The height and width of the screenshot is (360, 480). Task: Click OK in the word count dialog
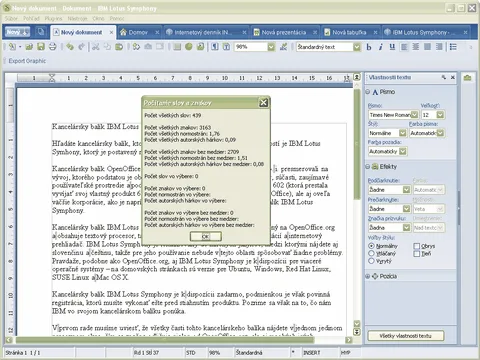pyautogui.click(x=205, y=236)
